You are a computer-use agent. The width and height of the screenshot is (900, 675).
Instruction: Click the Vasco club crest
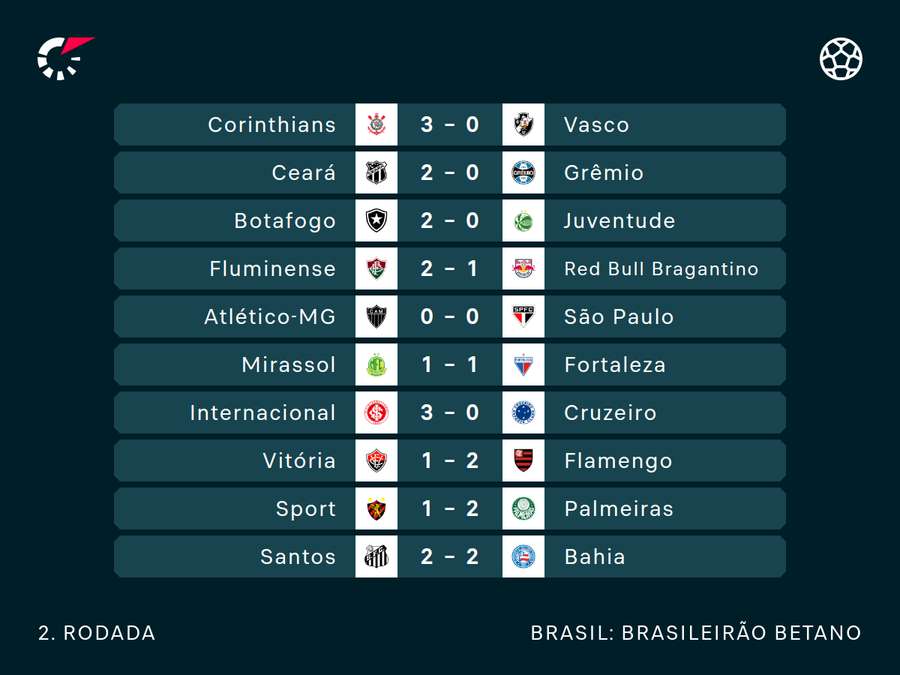(x=523, y=125)
